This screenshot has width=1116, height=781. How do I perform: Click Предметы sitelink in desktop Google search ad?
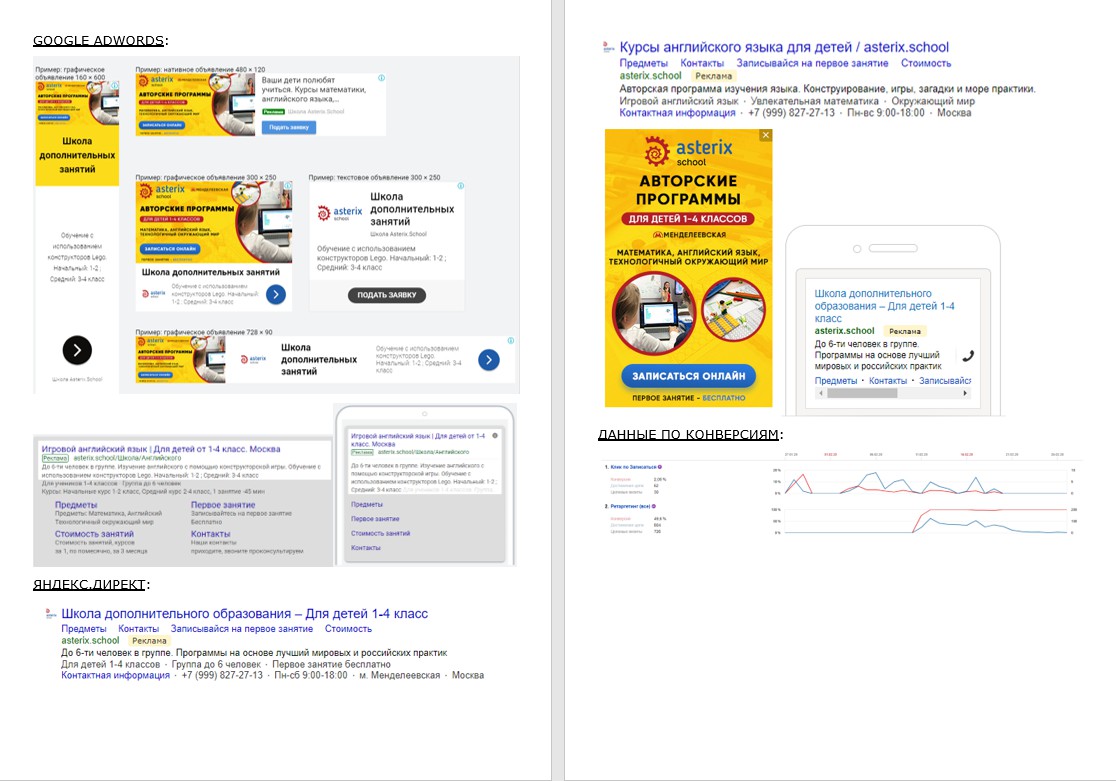76,504
